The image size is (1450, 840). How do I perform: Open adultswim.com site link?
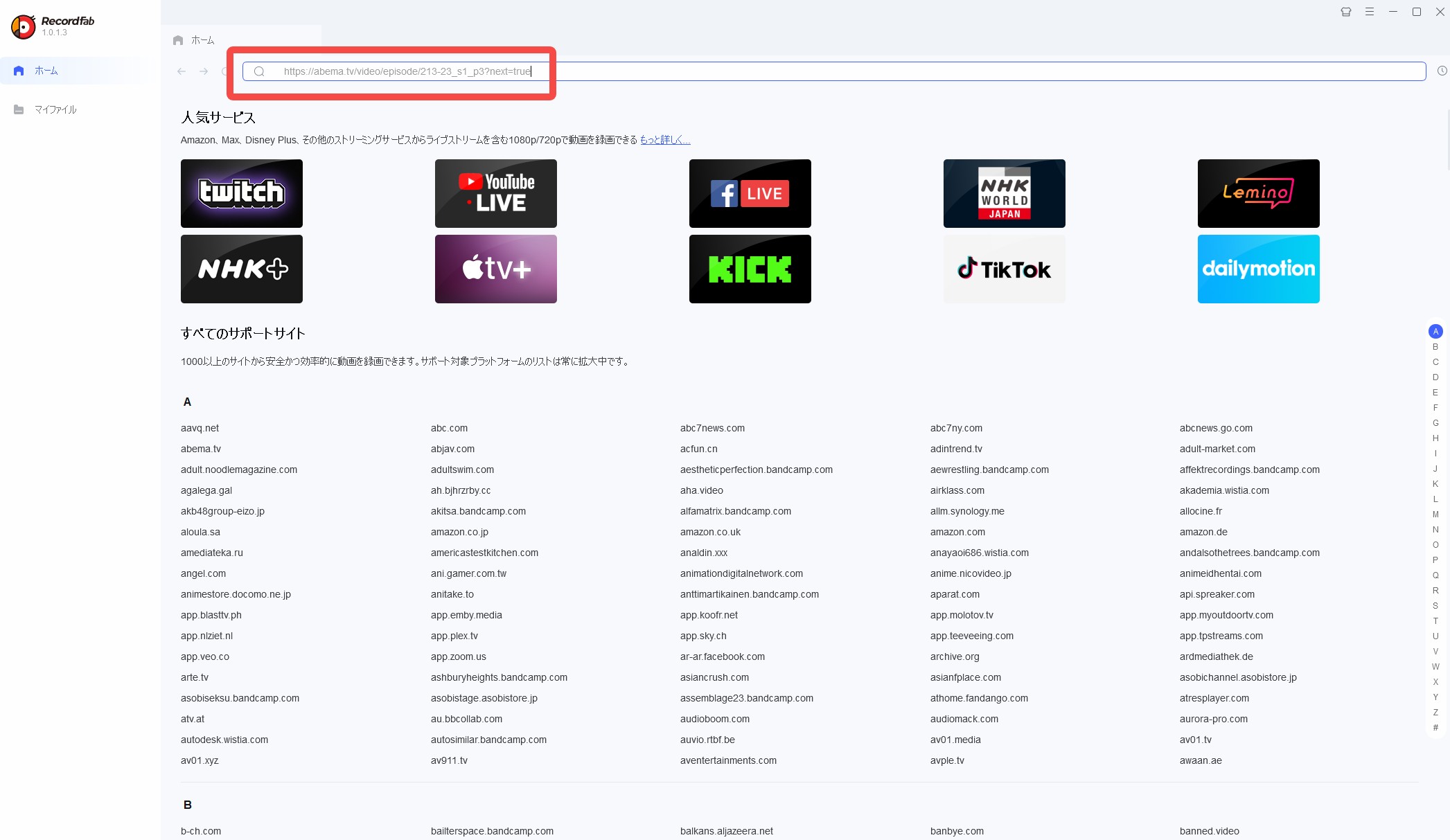pos(462,470)
